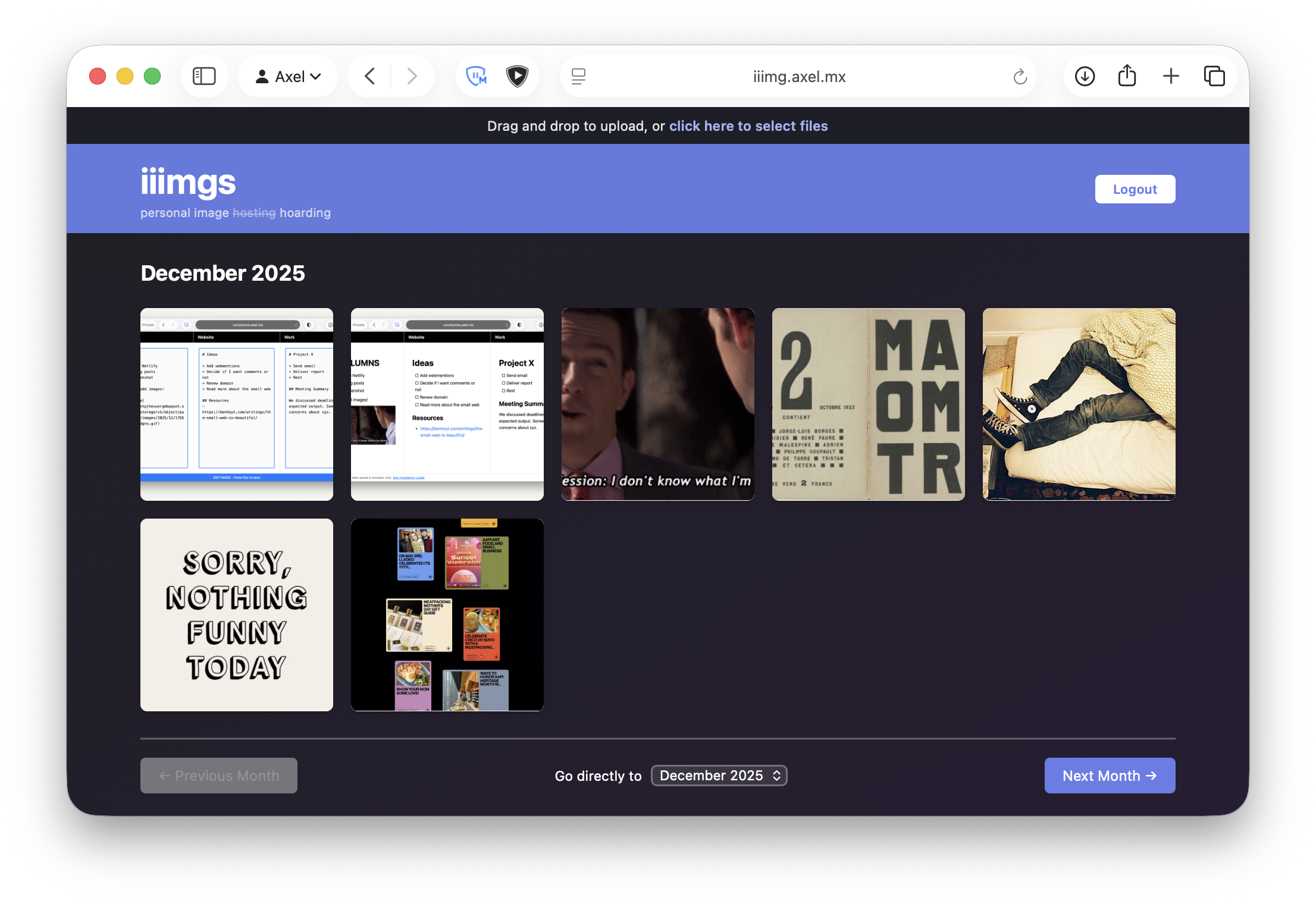Show Reader view page icon

[578, 76]
